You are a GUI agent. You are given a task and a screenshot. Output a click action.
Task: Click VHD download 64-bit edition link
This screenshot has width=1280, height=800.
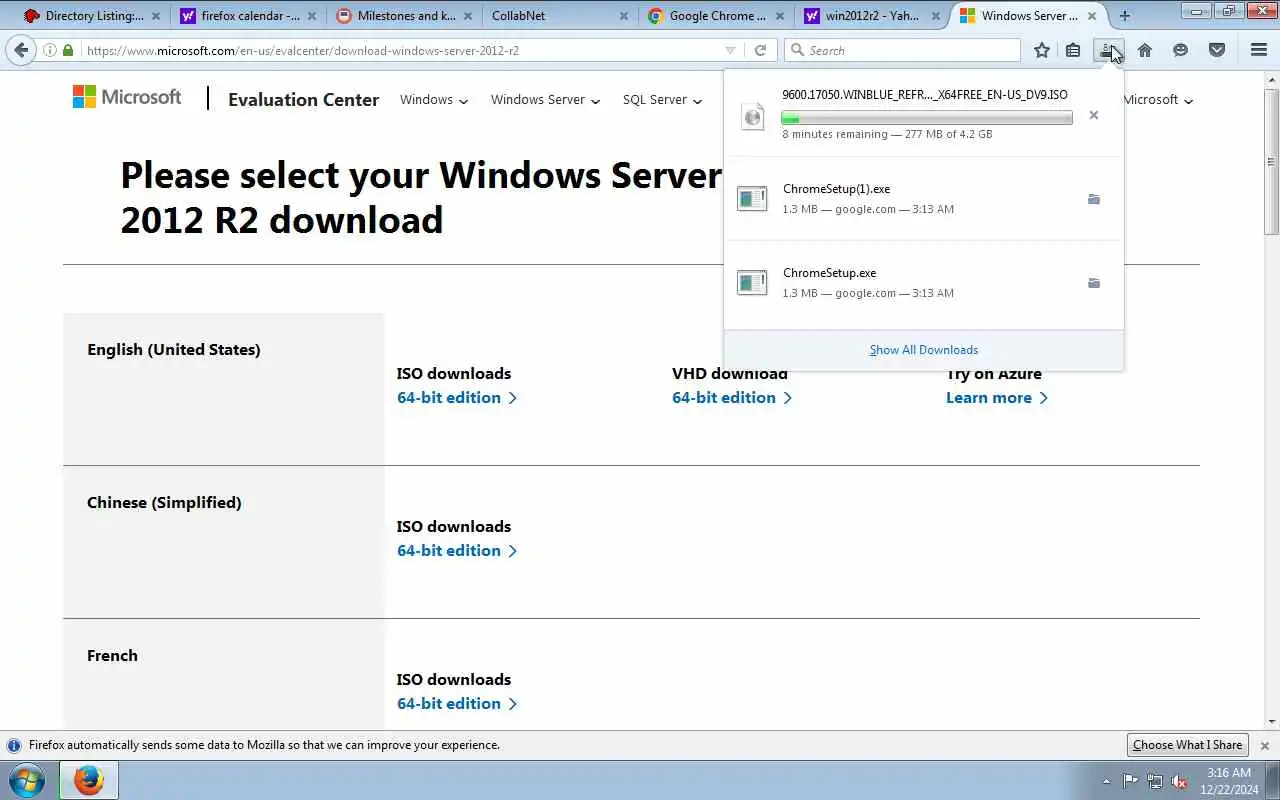pos(732,398)
